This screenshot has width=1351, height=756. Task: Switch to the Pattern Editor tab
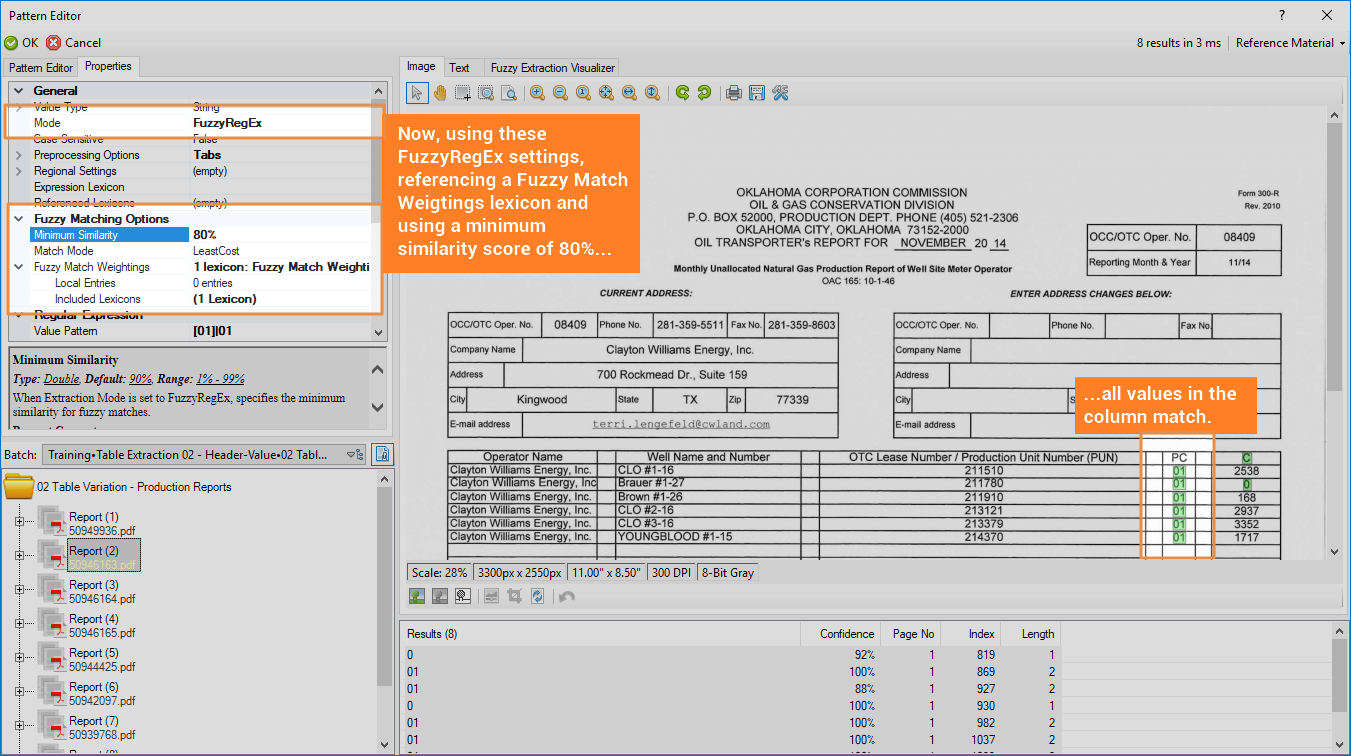pos(41,68)
